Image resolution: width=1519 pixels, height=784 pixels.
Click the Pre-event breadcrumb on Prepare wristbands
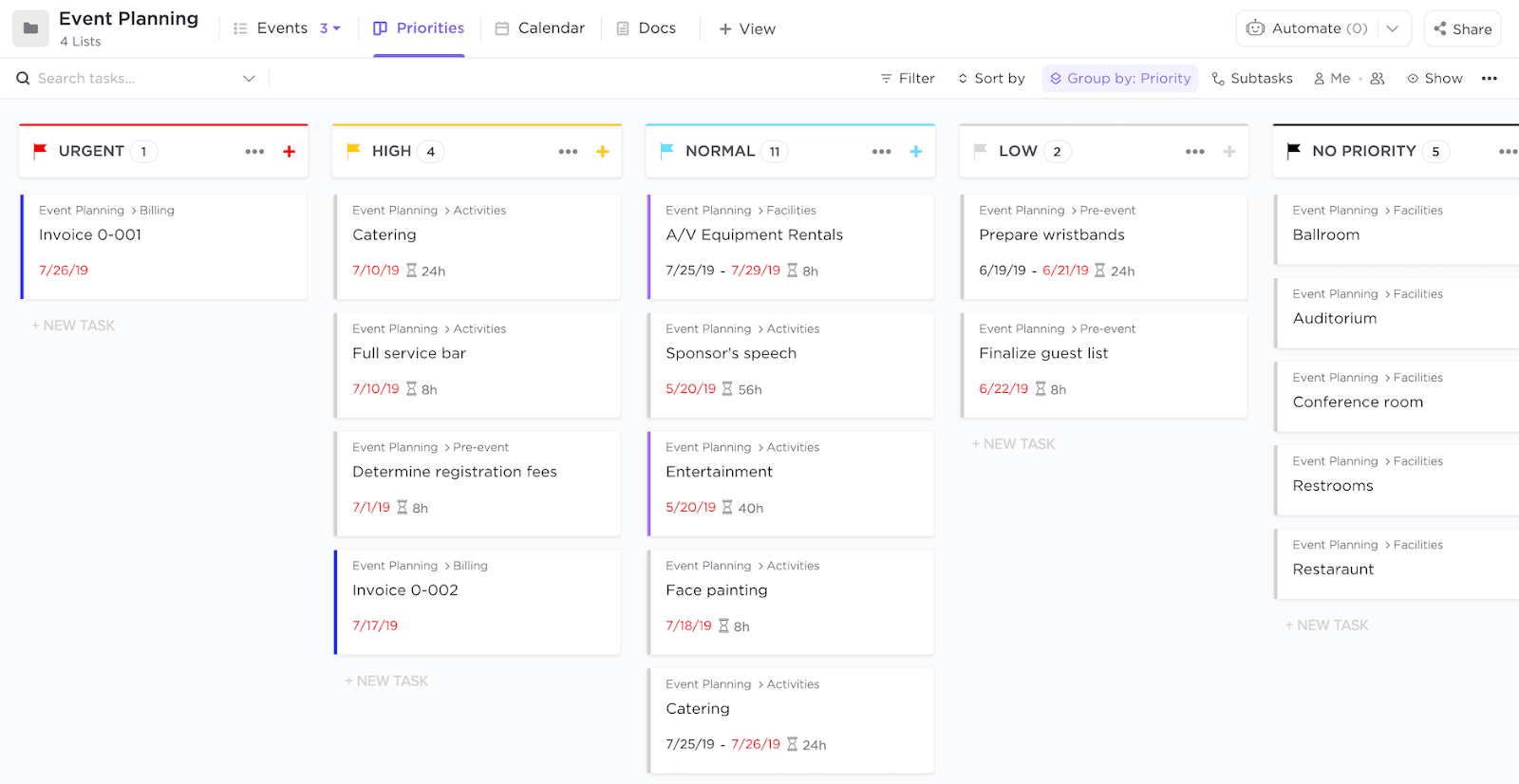pyautogui.click(x=1108, y=211)
